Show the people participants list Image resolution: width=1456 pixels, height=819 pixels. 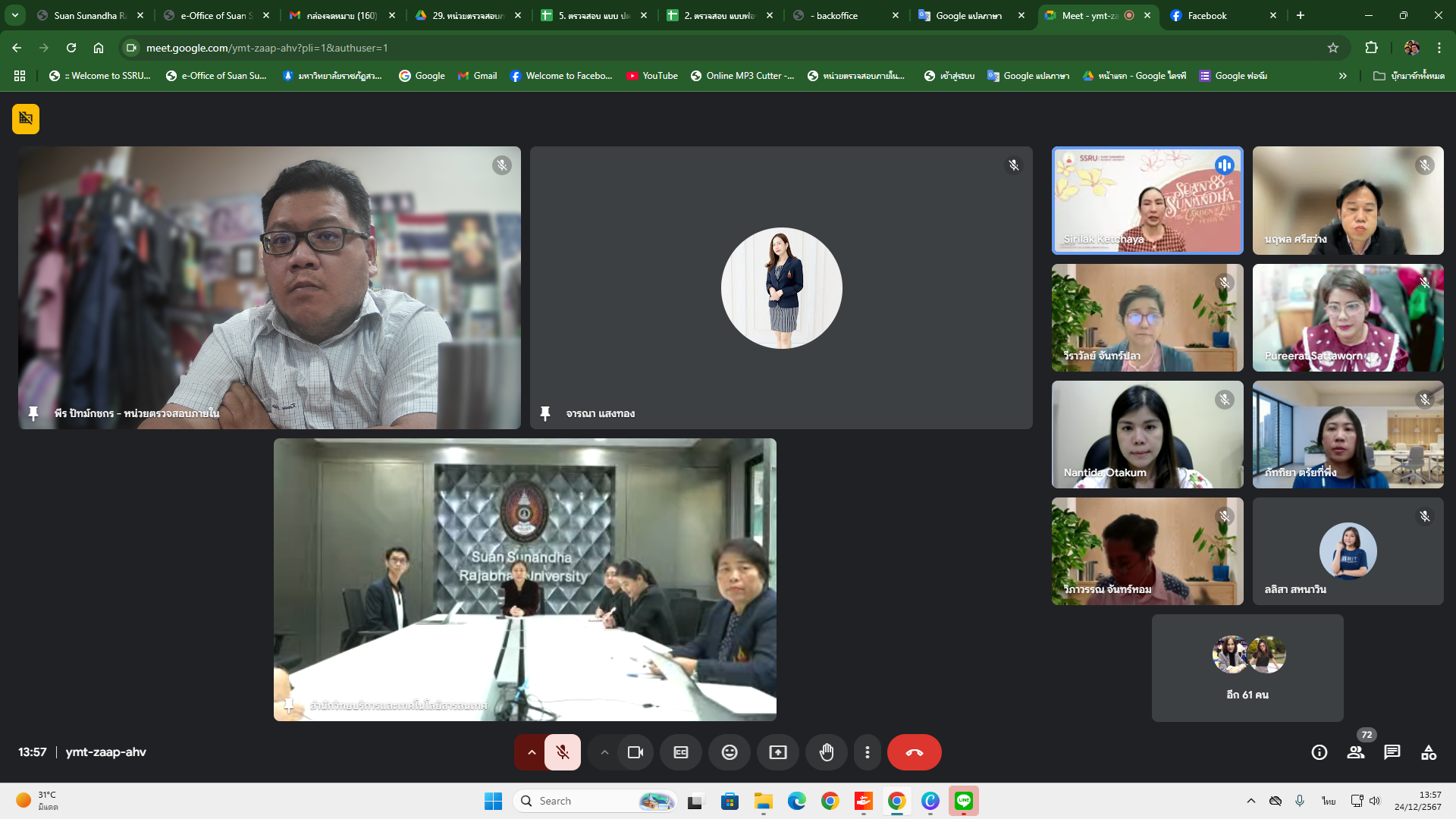(1355, 752)
